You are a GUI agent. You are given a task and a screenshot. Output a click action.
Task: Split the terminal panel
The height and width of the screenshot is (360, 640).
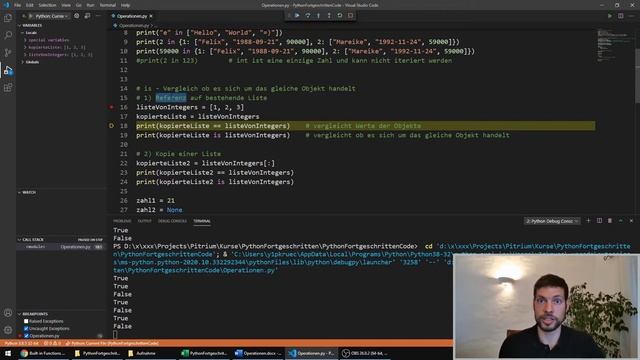coord(599,221)
